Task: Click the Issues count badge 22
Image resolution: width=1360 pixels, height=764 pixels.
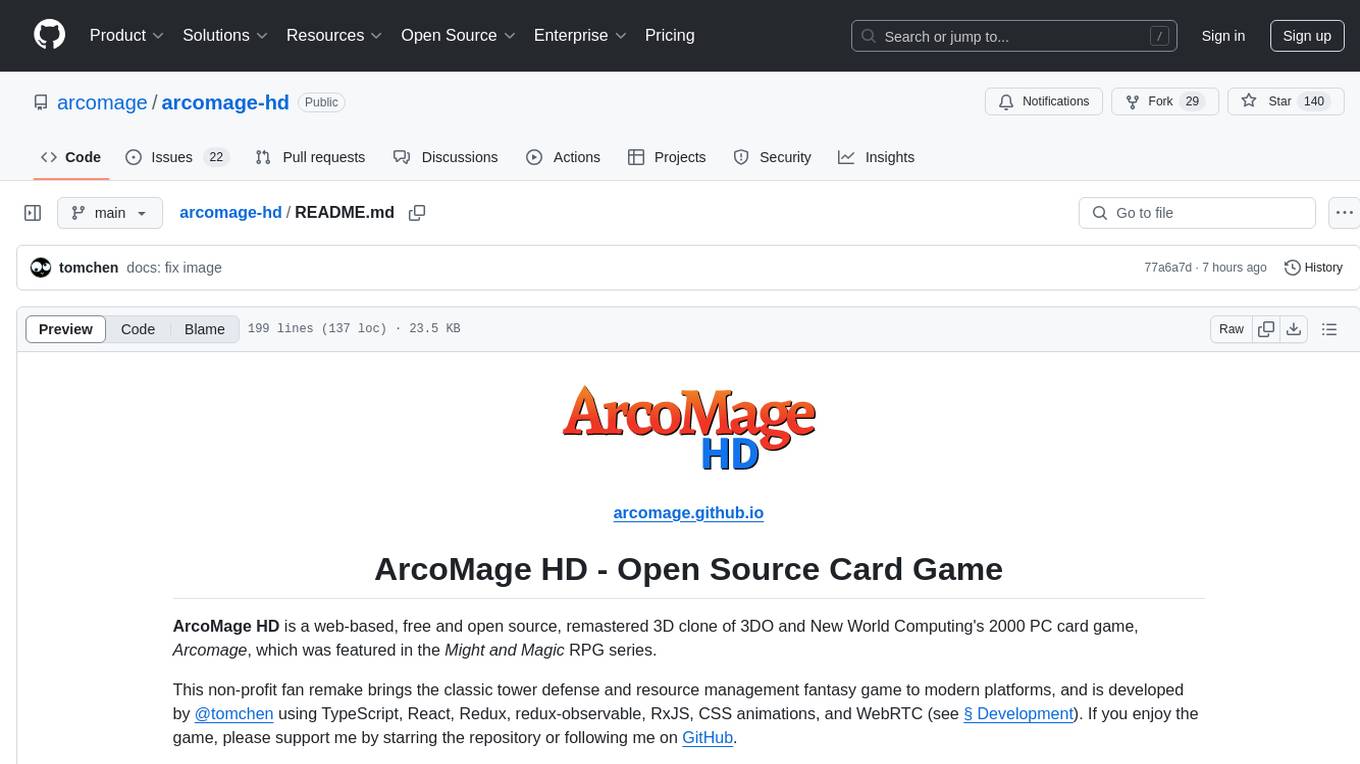Action: click(216, 157)
